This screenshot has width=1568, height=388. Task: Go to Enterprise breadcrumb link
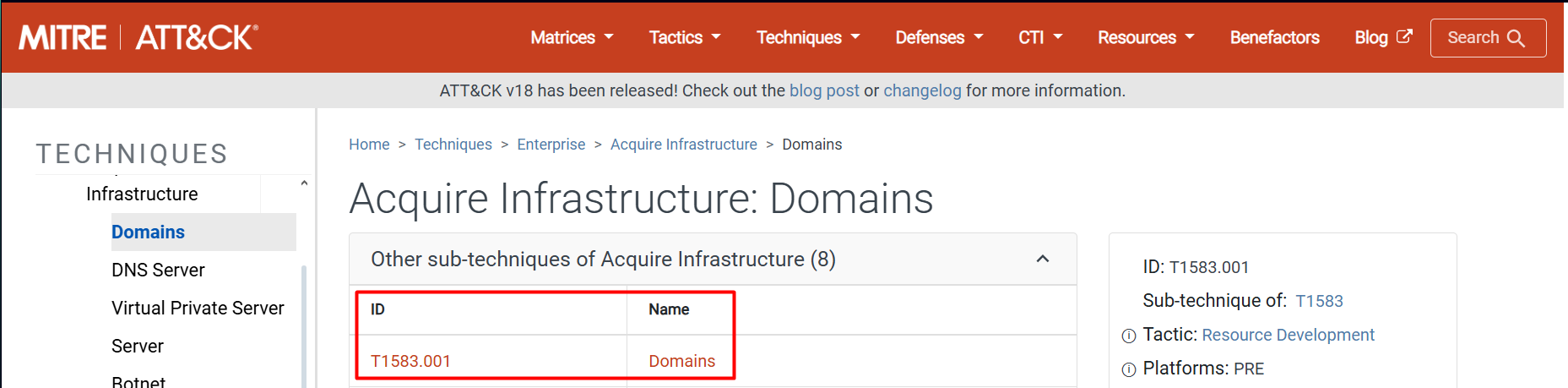tap(551, 145)
